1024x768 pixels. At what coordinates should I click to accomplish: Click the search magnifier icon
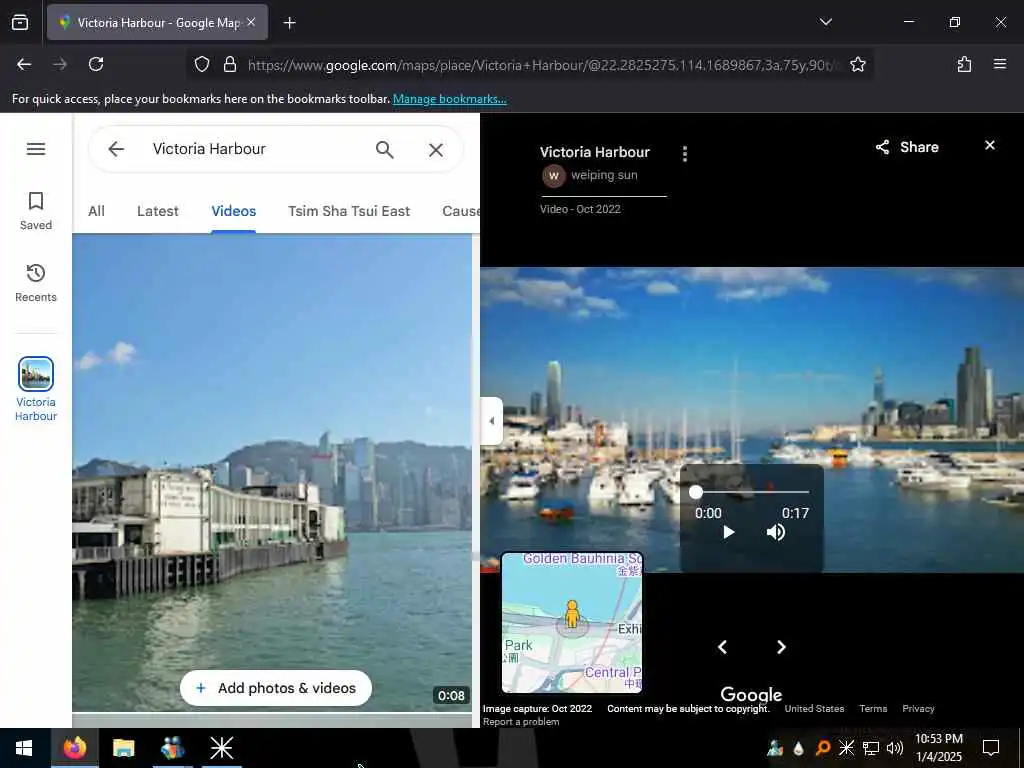(x=385, y=150)
